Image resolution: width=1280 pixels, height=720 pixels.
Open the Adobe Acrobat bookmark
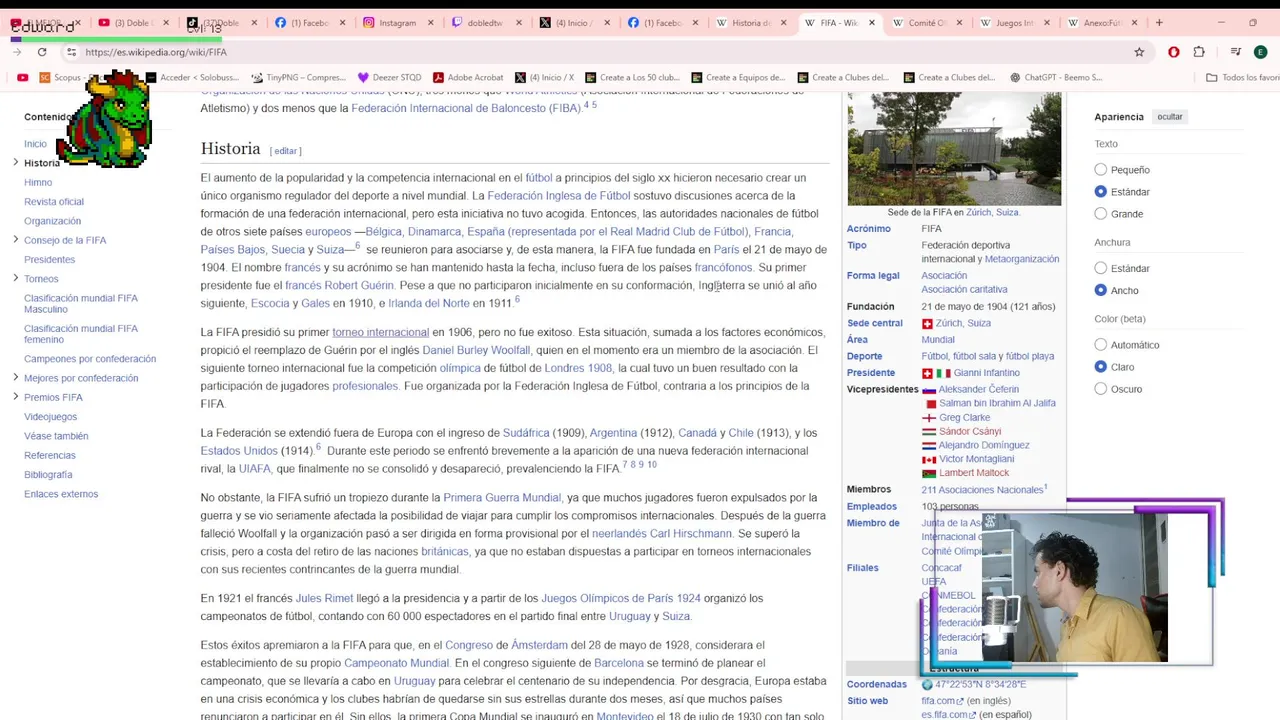(x=468, y=77)
